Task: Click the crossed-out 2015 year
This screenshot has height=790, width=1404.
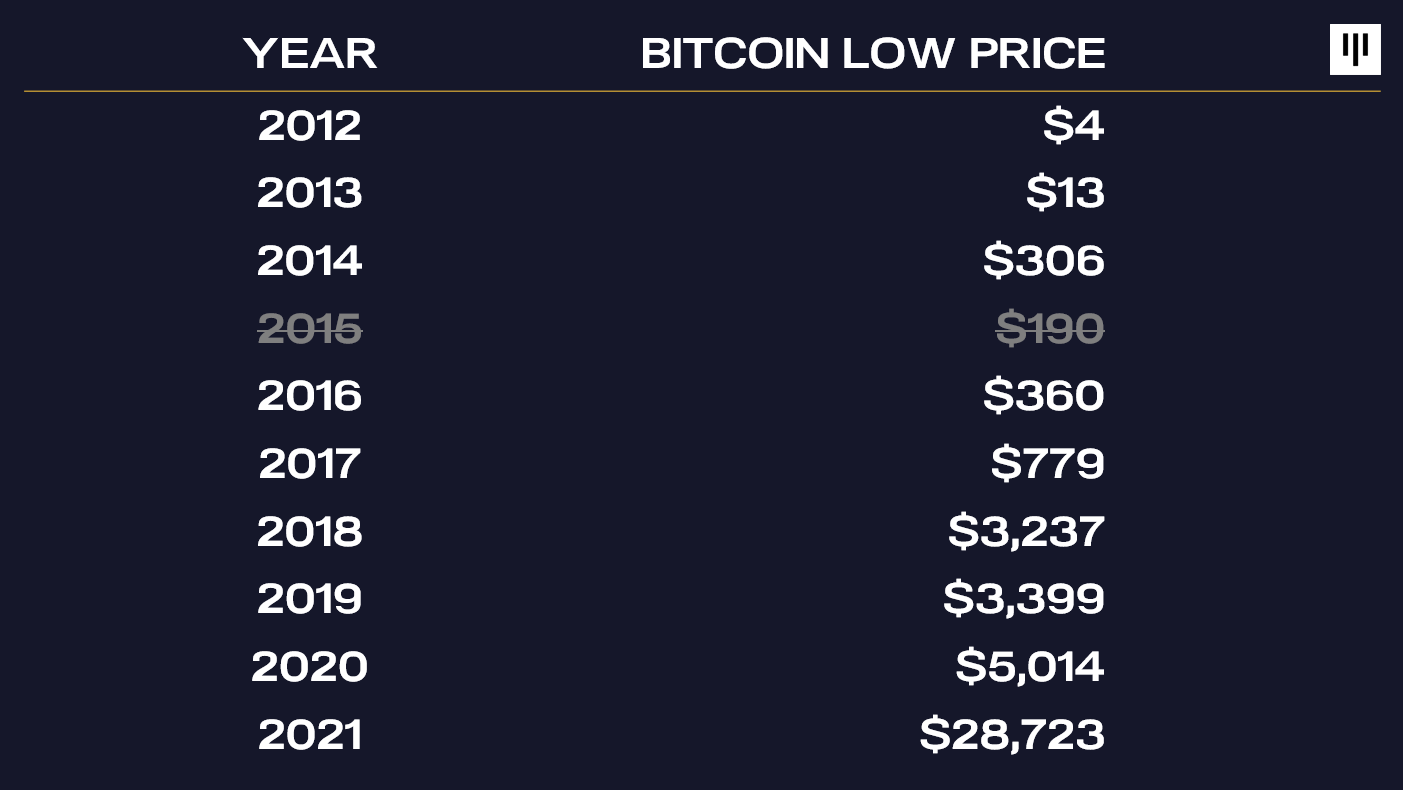Action: pyautogui.click(x=310, y=328)
